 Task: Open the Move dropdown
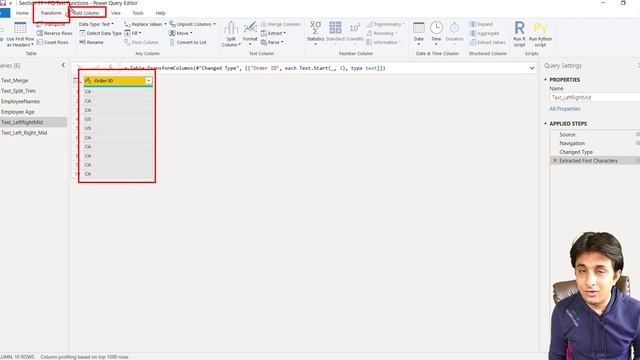(x=180, y=33)
